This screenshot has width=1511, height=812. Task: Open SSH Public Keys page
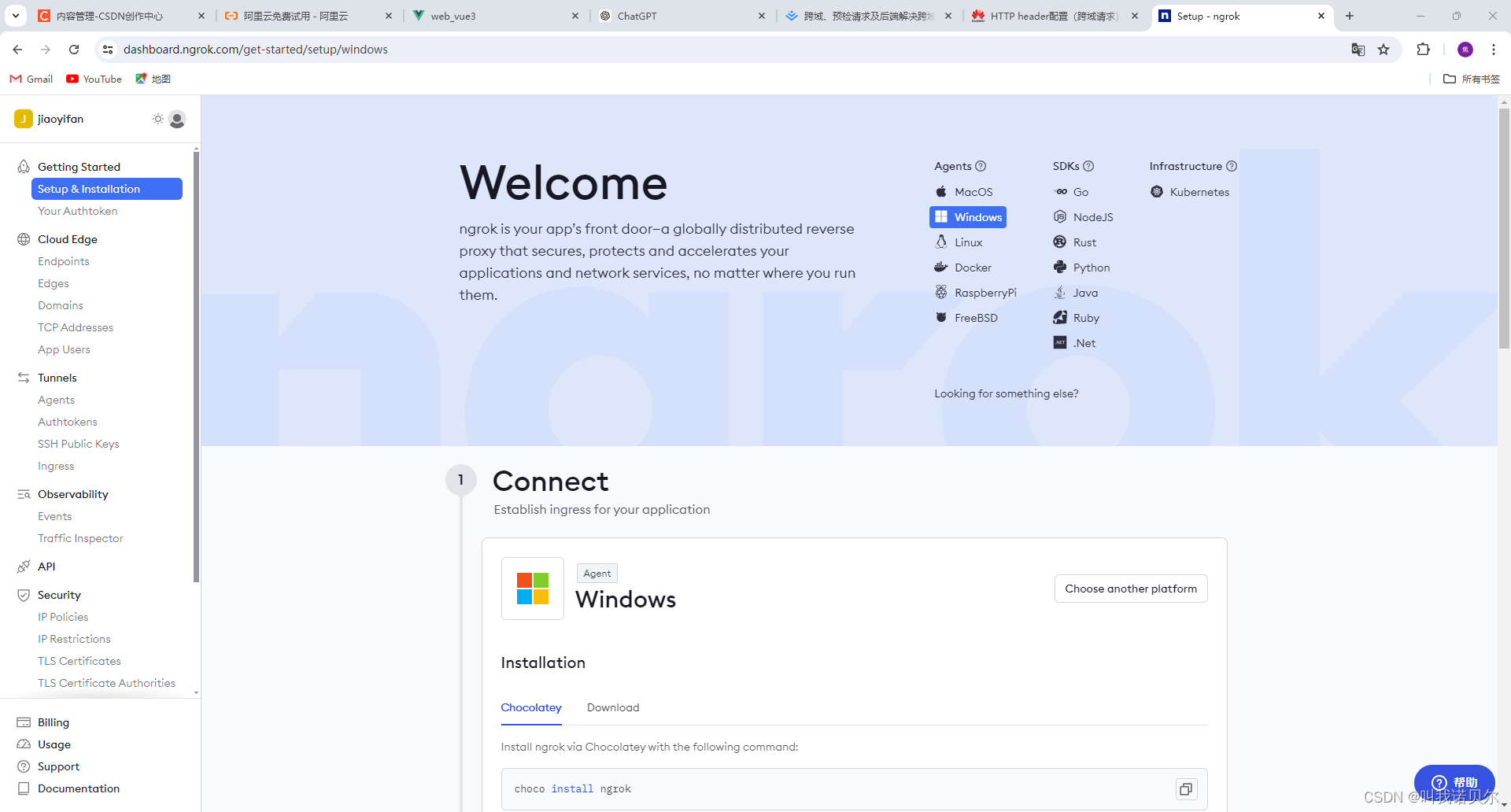[x=79, y=444]
